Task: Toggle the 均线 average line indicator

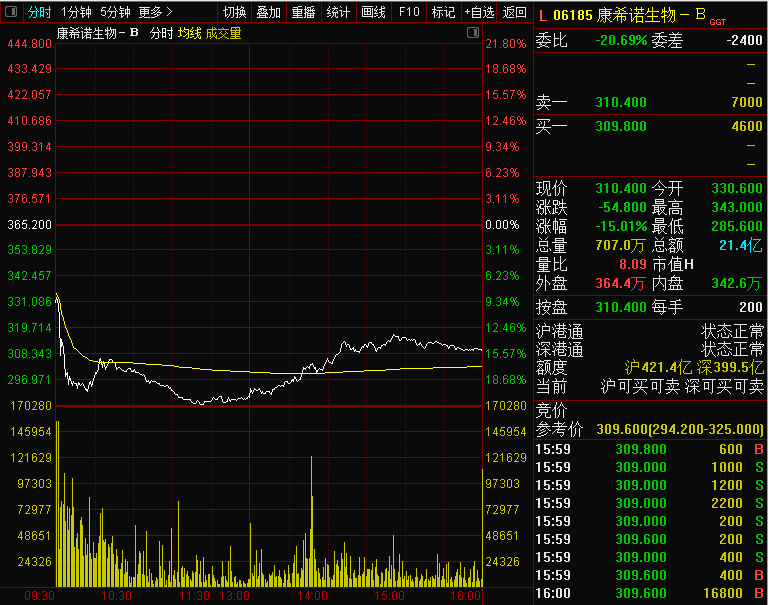Action: (189, 33)
